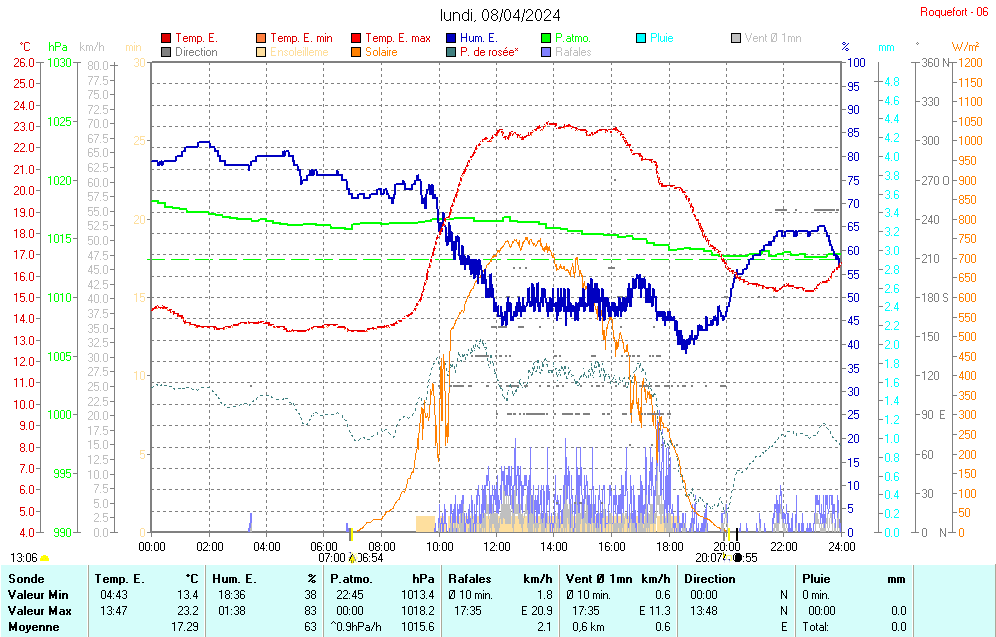Click the maximum humidity value '83'
The width and height of the screenshot is (996, 637).
tap(310, 611)
